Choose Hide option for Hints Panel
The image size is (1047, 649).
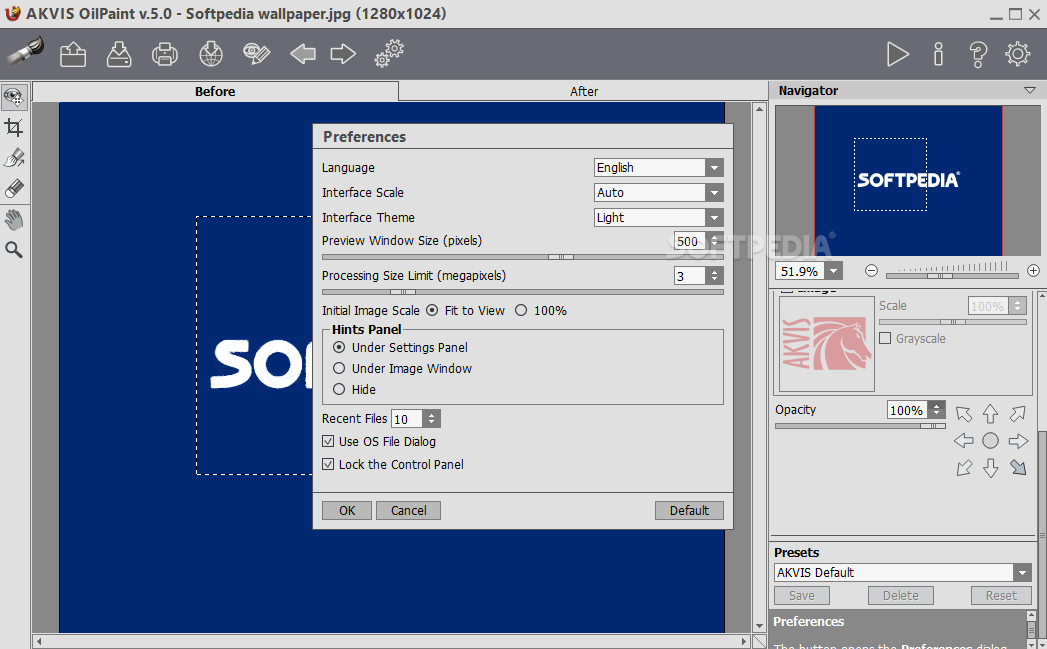pyautogui.click(x=339, y=389)
